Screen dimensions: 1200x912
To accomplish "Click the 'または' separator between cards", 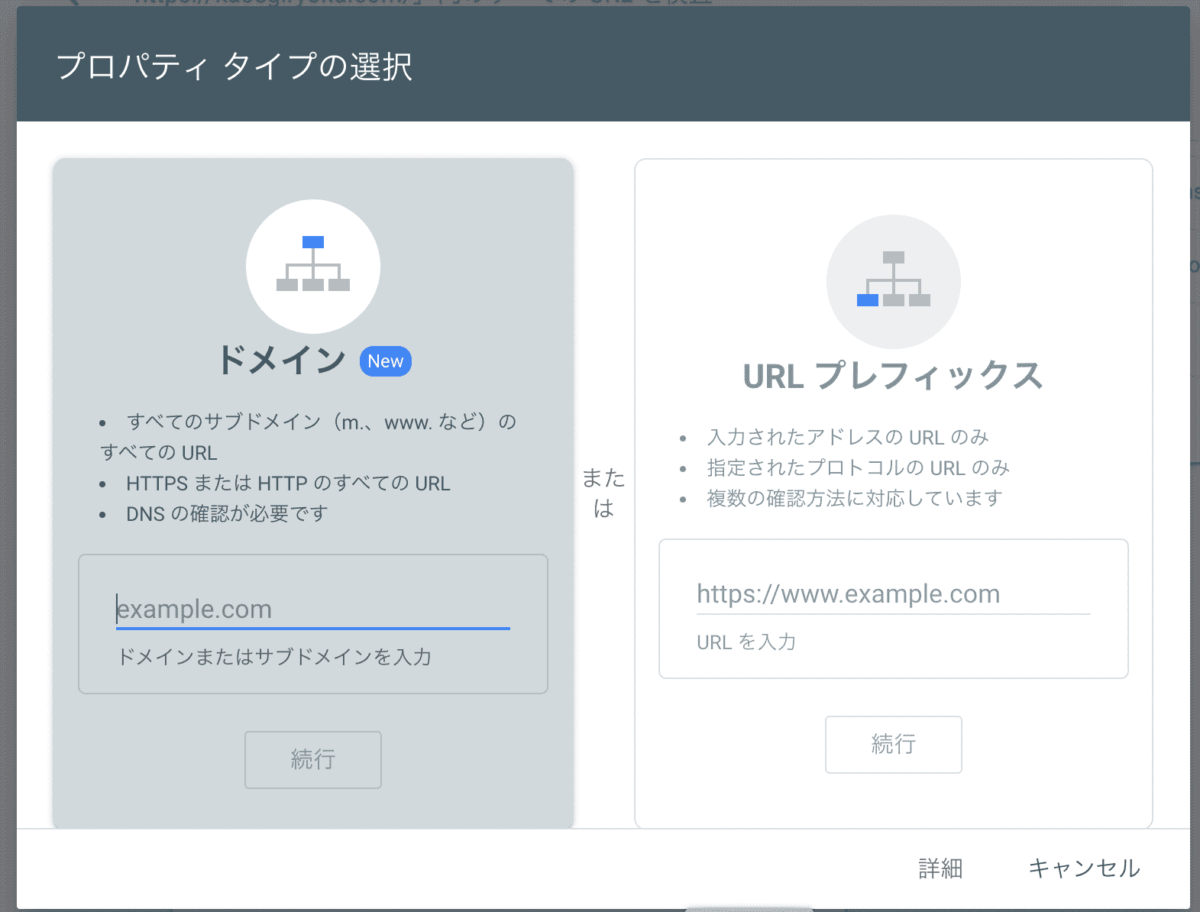I will pyautogui.click(x=604, y=493).
